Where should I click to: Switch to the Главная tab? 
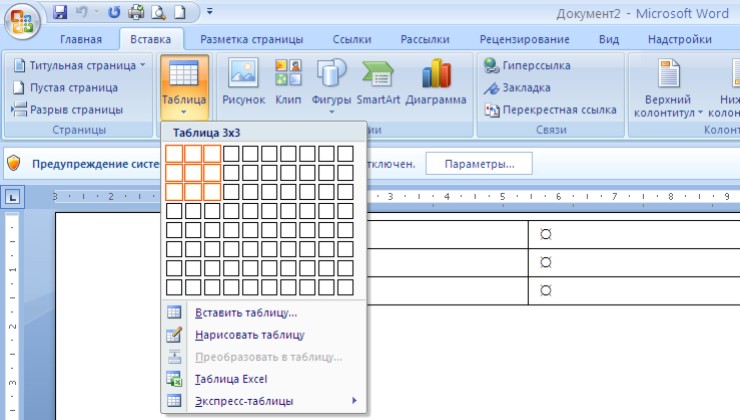[81, 40]
